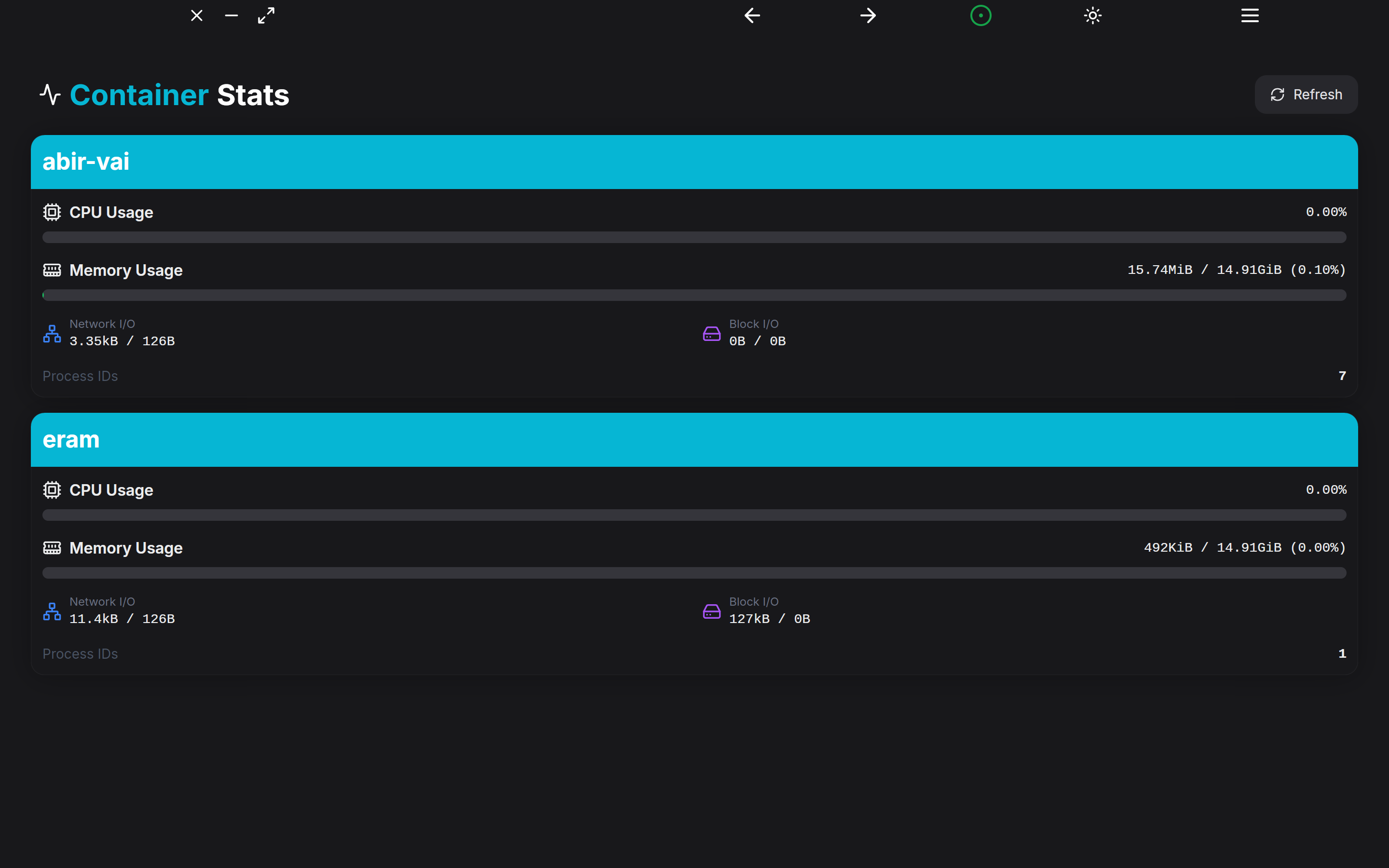This screenshot has height=868, width=1389.
Task: Toggle light theme with sun icon
Action: click(x=1092, y=15)
